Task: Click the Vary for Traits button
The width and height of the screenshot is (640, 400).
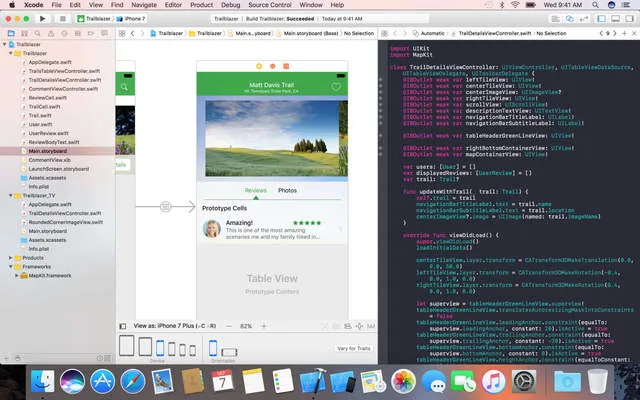Action: [x=353, y=349]
